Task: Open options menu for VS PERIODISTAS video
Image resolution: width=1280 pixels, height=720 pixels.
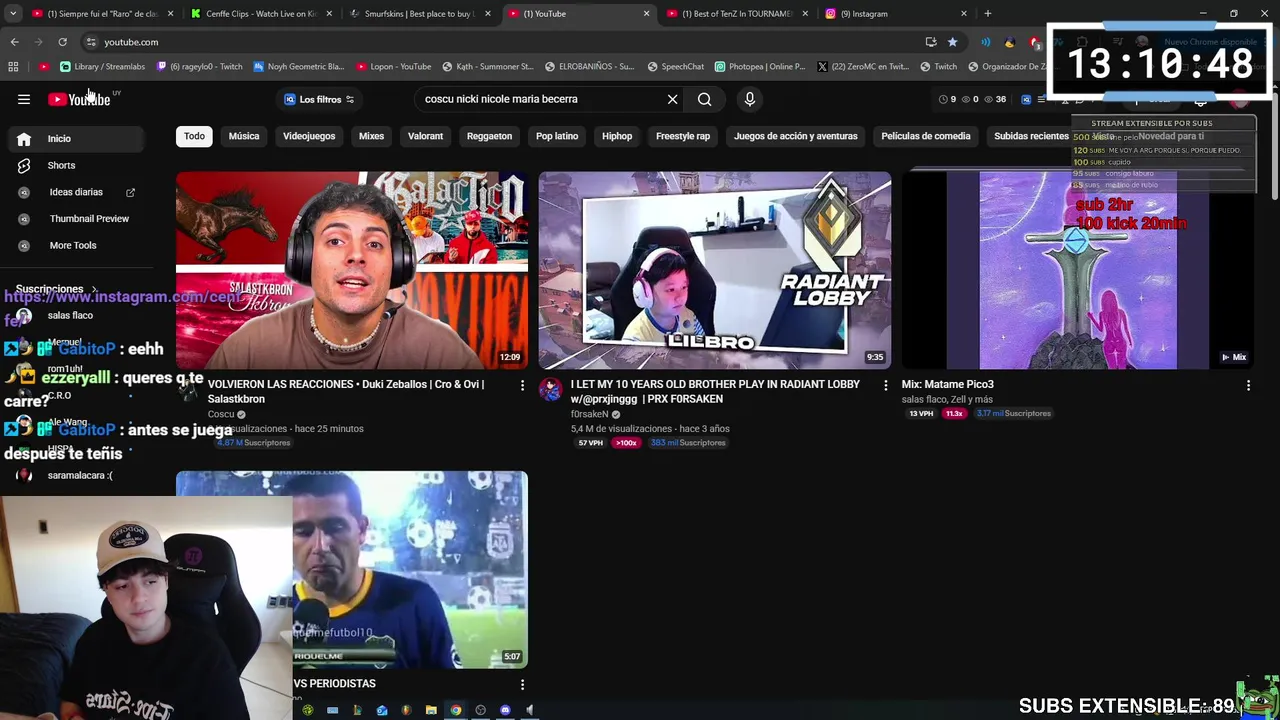Action: point(522,684)
